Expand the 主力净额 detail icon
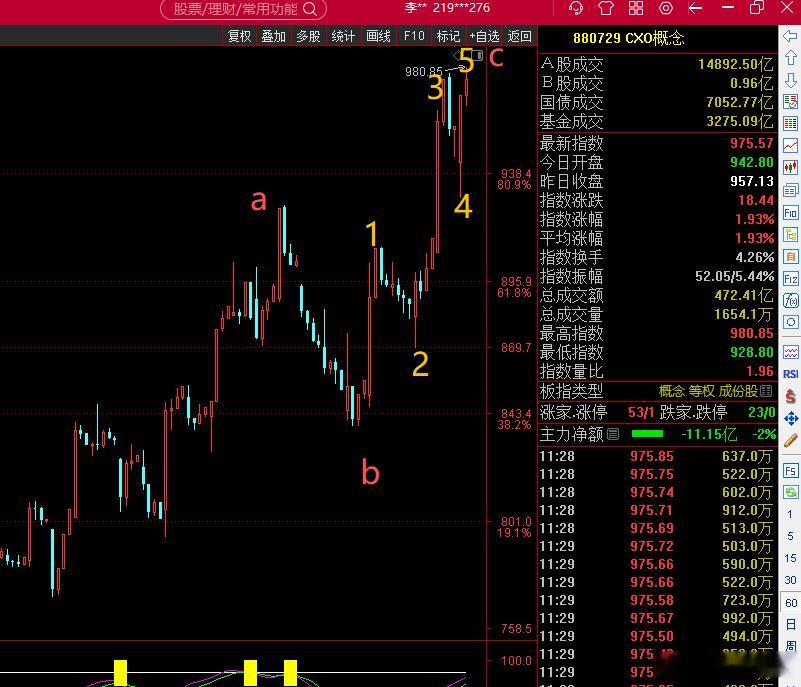The width and height of the screenshot is (801, 687). (613, 434)
